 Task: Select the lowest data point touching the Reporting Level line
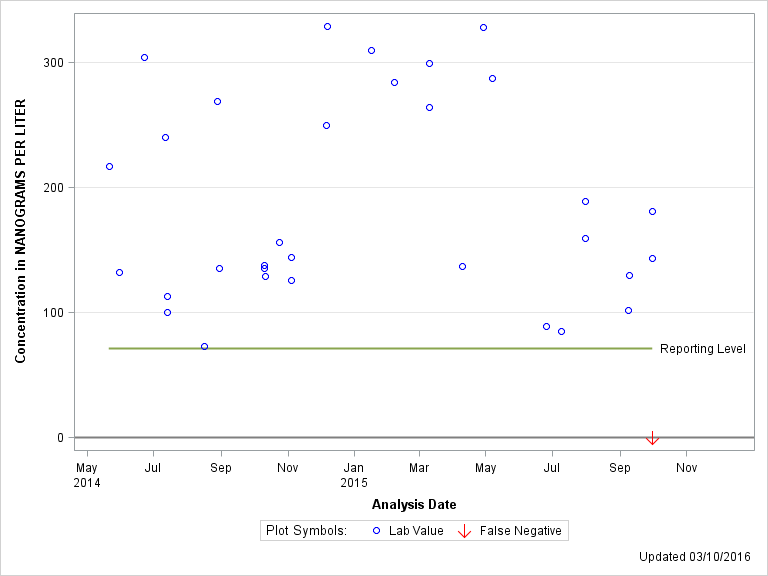point(204,346)
